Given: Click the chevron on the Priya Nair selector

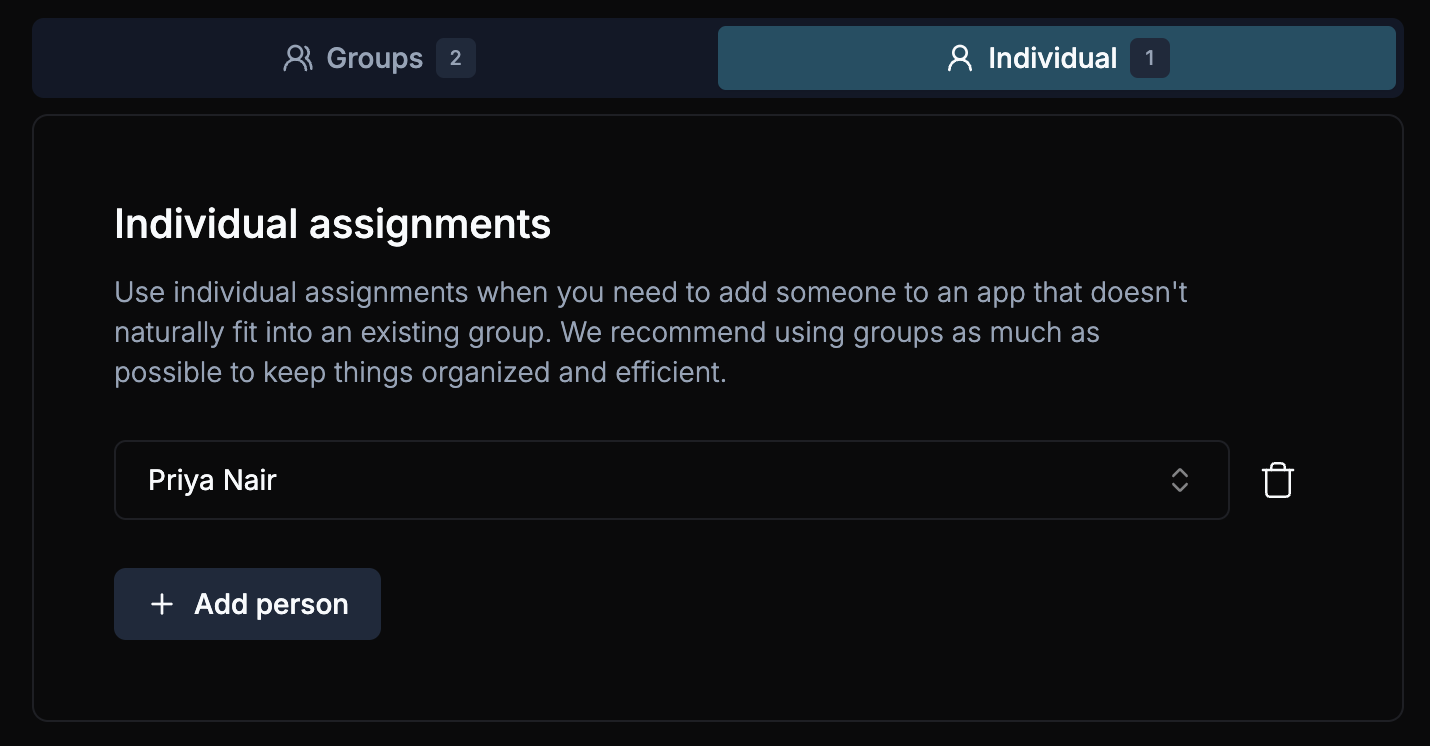Looking at the screenshot, I should 1180,480.
